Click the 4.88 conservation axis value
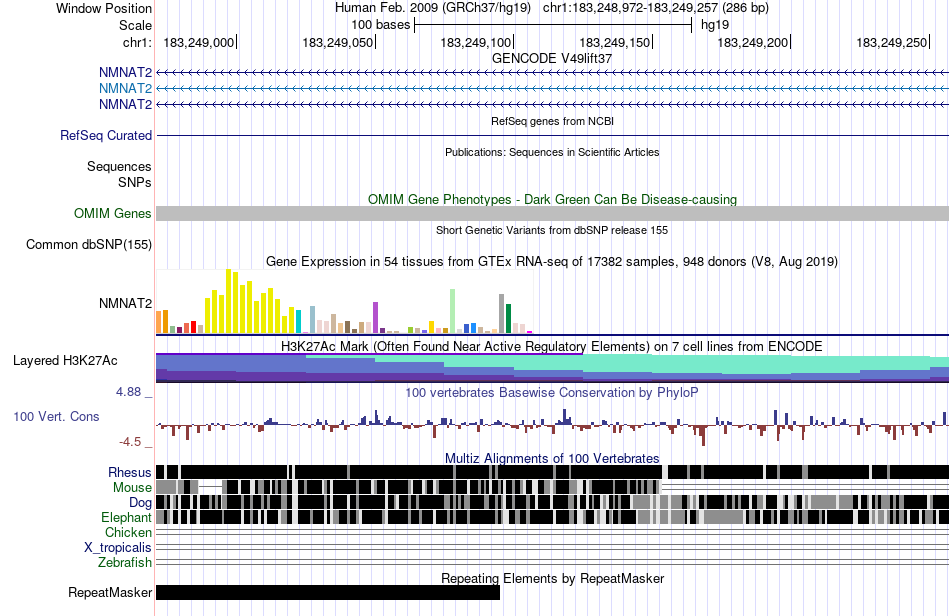950x616 pixels. pyautogui.click(x=128, y=392)
